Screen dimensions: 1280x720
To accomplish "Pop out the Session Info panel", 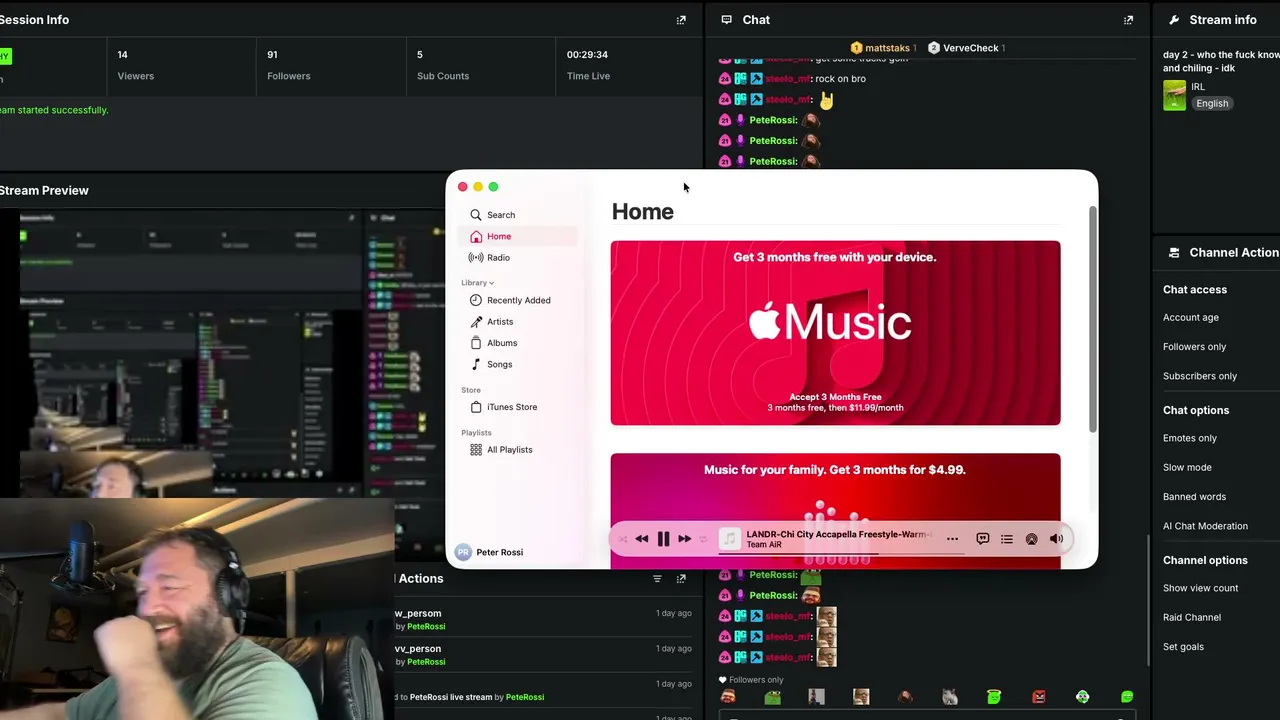I will pyautogui.click(x=681, y=20).
